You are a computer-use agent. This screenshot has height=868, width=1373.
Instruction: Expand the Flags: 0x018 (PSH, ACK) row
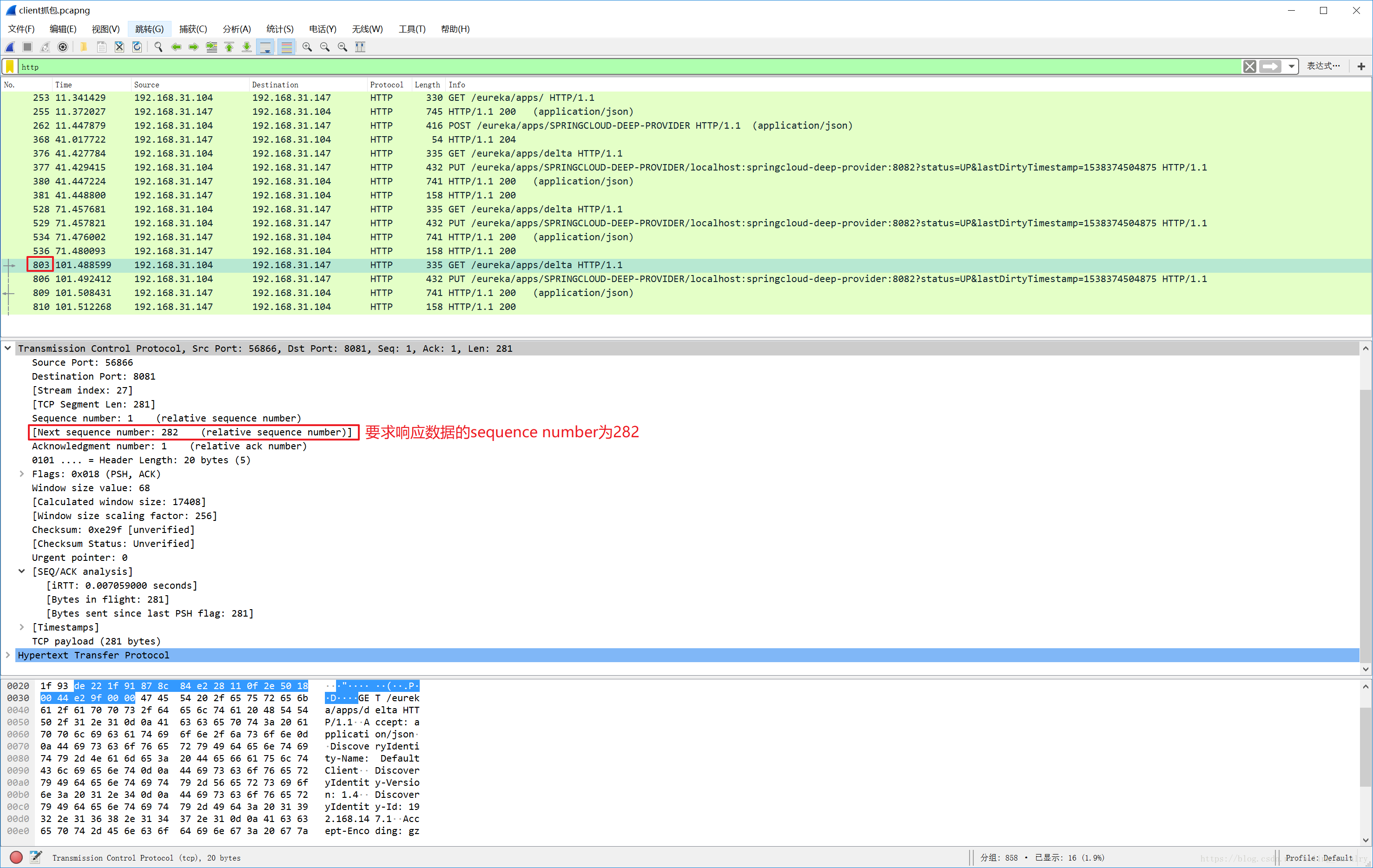coord(22,473)
